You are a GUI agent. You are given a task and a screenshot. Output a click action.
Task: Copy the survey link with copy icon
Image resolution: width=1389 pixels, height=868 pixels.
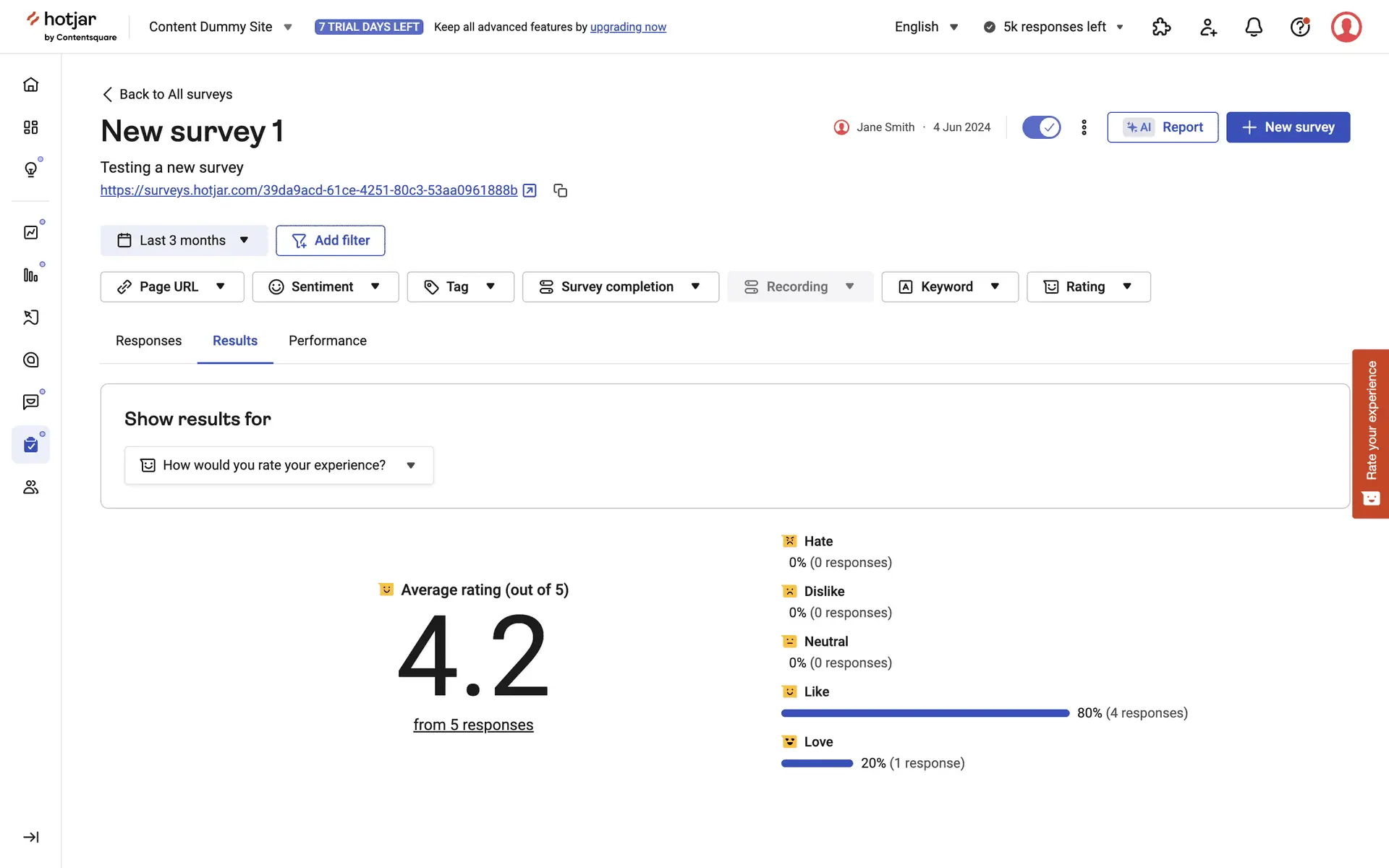(560, 190)
